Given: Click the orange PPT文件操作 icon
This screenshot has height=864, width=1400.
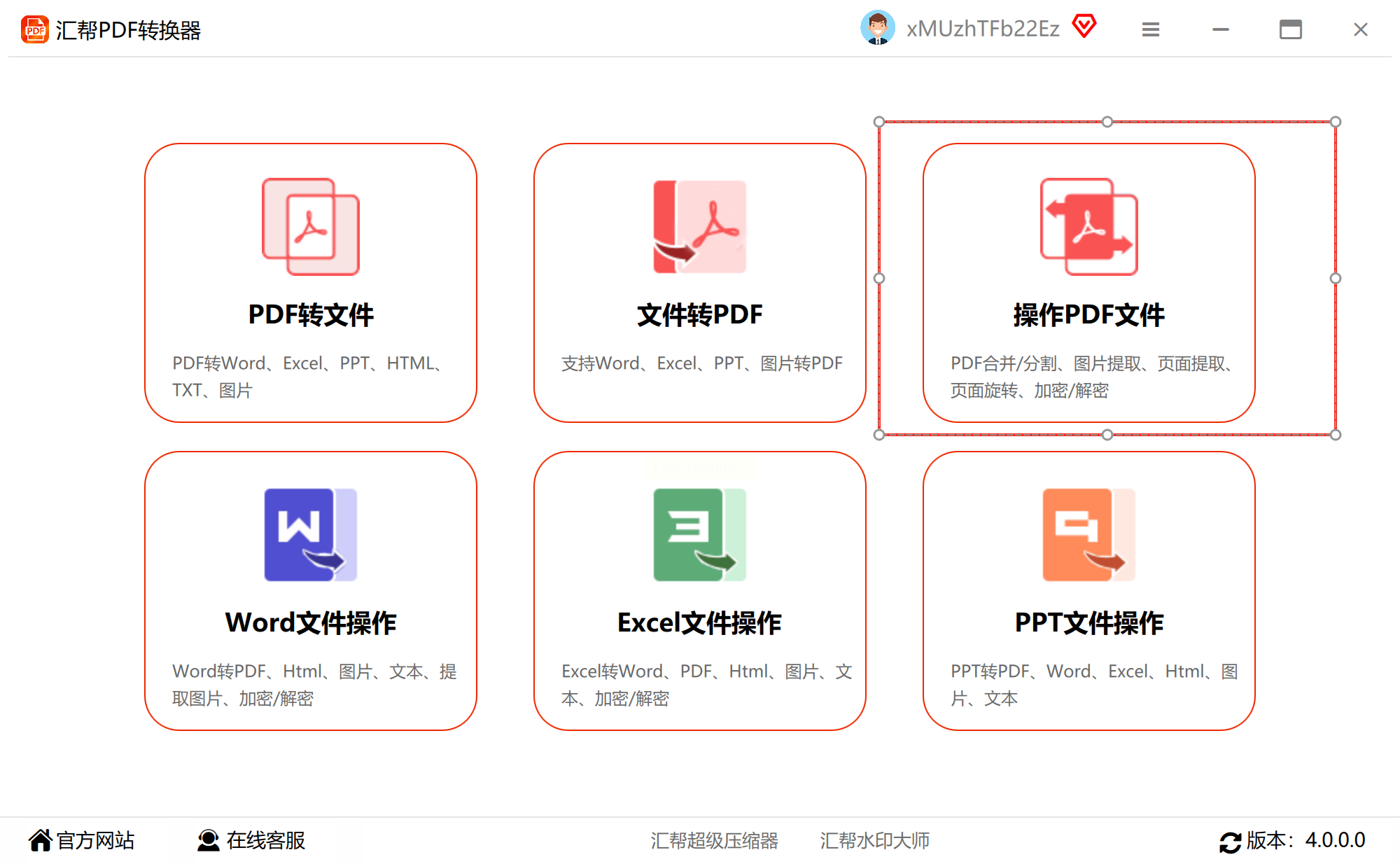Looking at the screenshot, I should point(1088,534).
